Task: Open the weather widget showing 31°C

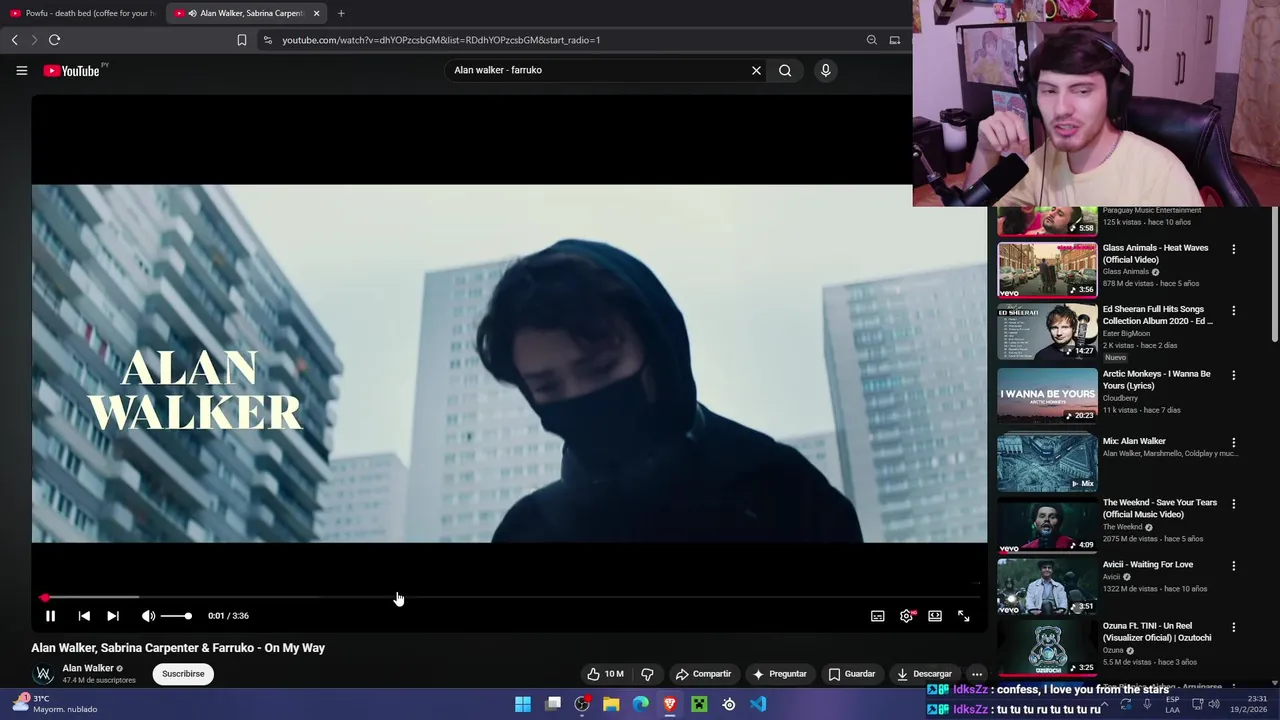Action: pos(55,704)
